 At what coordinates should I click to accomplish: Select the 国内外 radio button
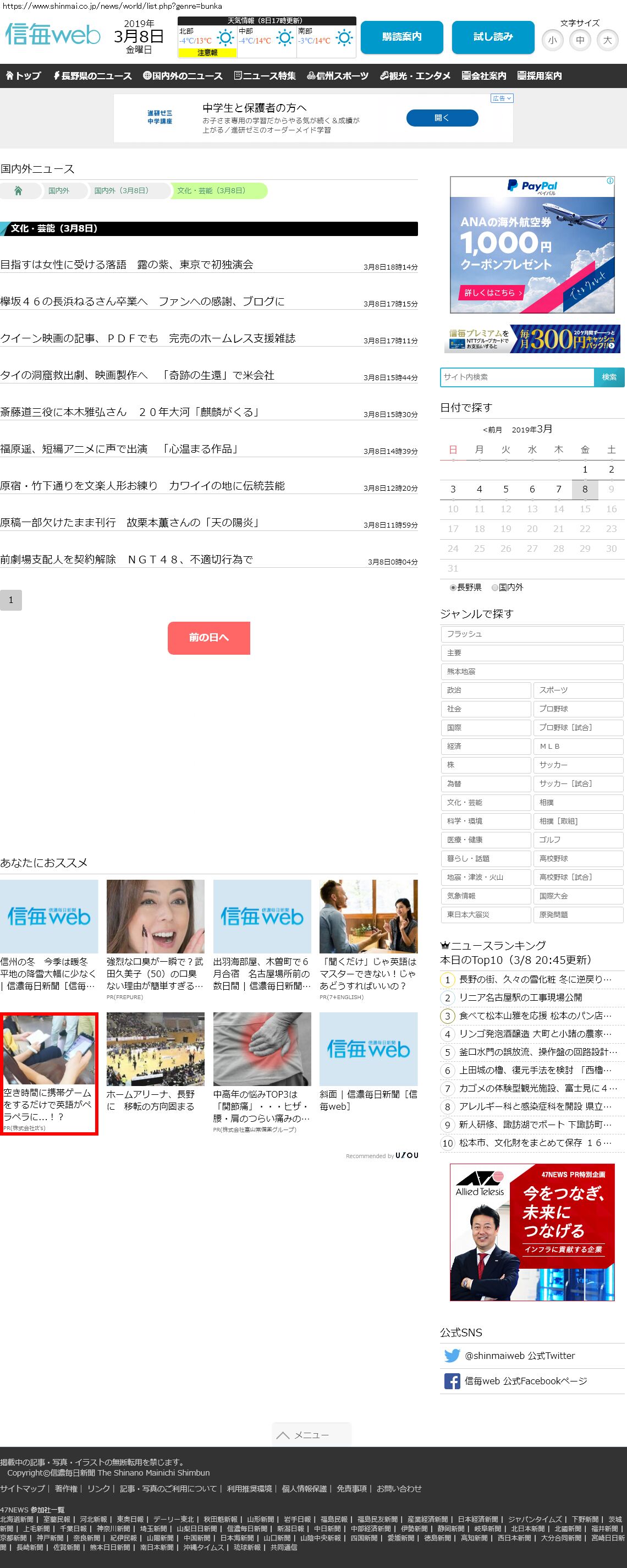pos(495,588)
